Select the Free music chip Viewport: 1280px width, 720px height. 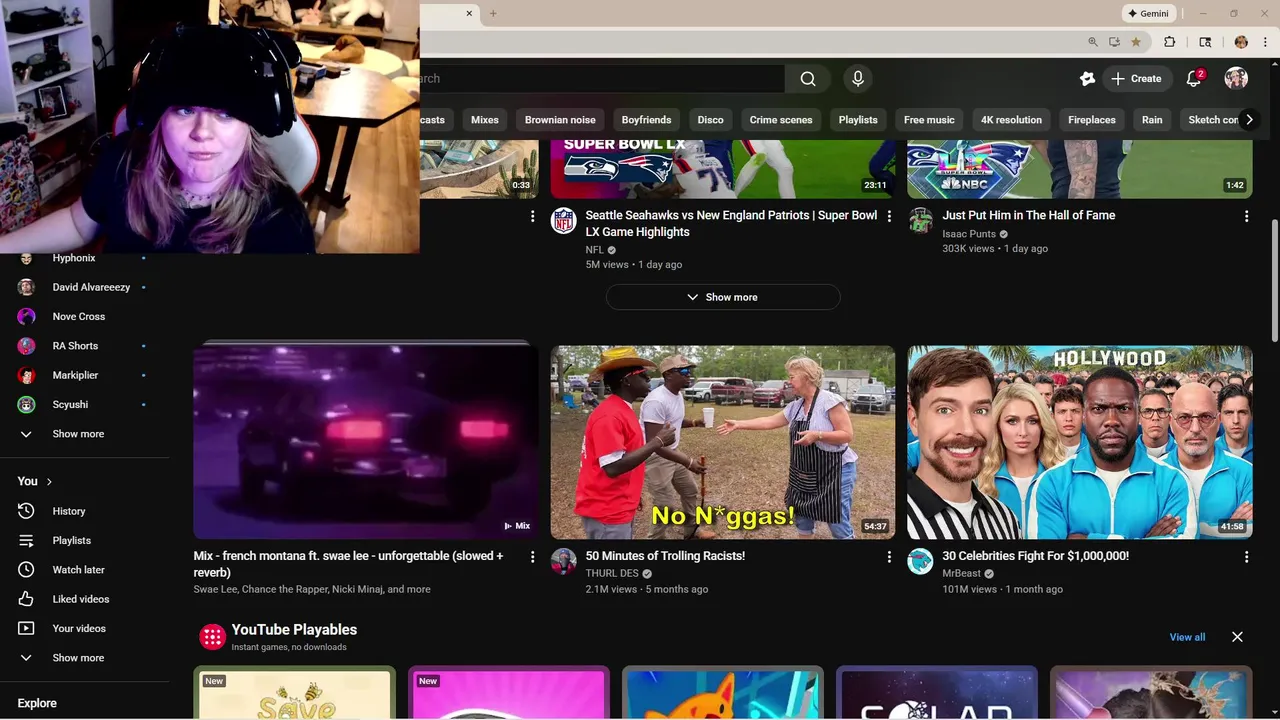(x=929, y=120)
